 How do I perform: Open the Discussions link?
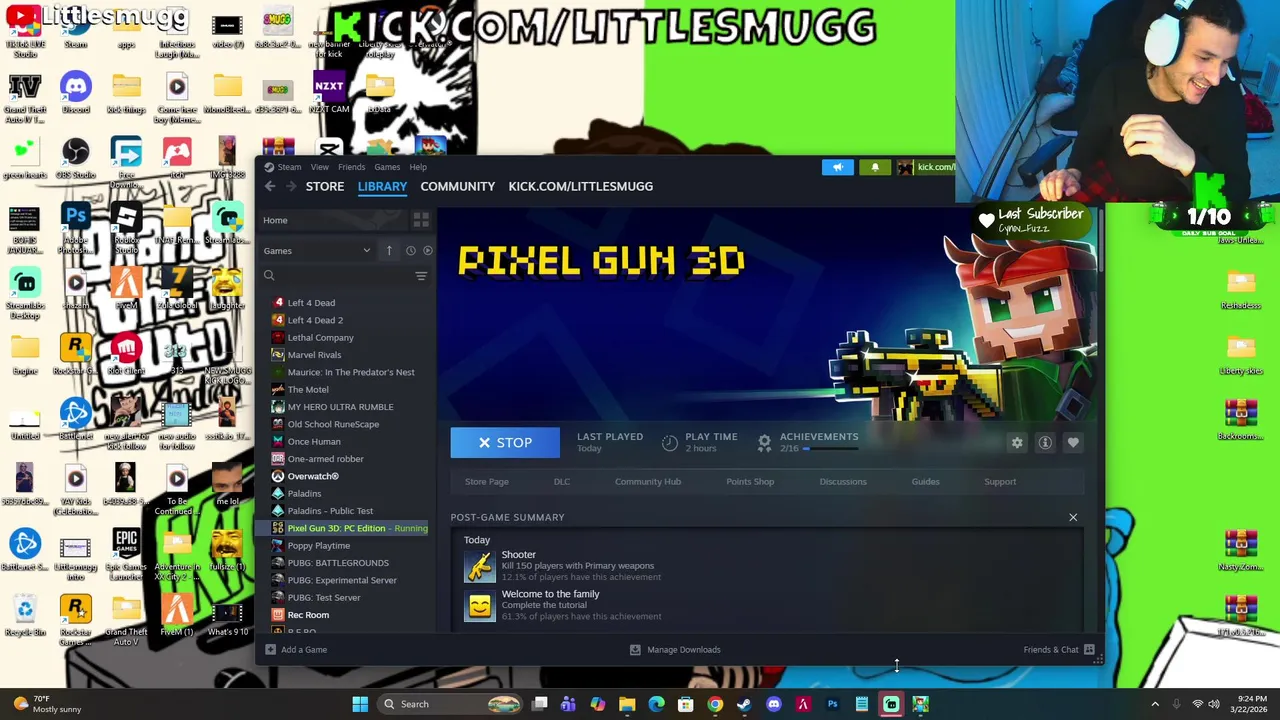click(x=843, y=482)
